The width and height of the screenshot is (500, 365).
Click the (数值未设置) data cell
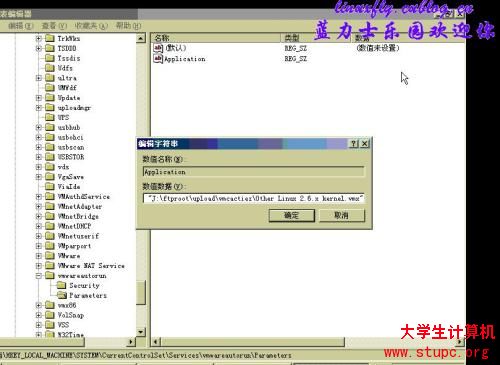point(378,48)
